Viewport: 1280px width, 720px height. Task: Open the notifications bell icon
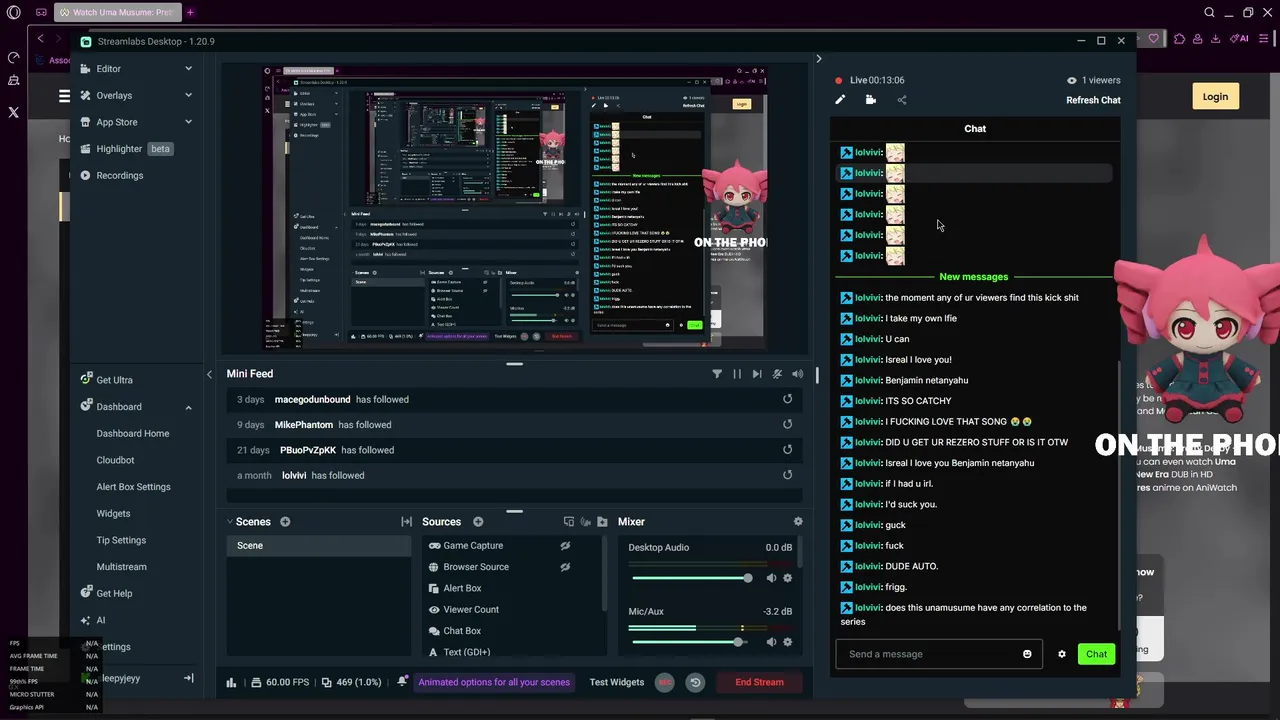(x=402, y=682)
